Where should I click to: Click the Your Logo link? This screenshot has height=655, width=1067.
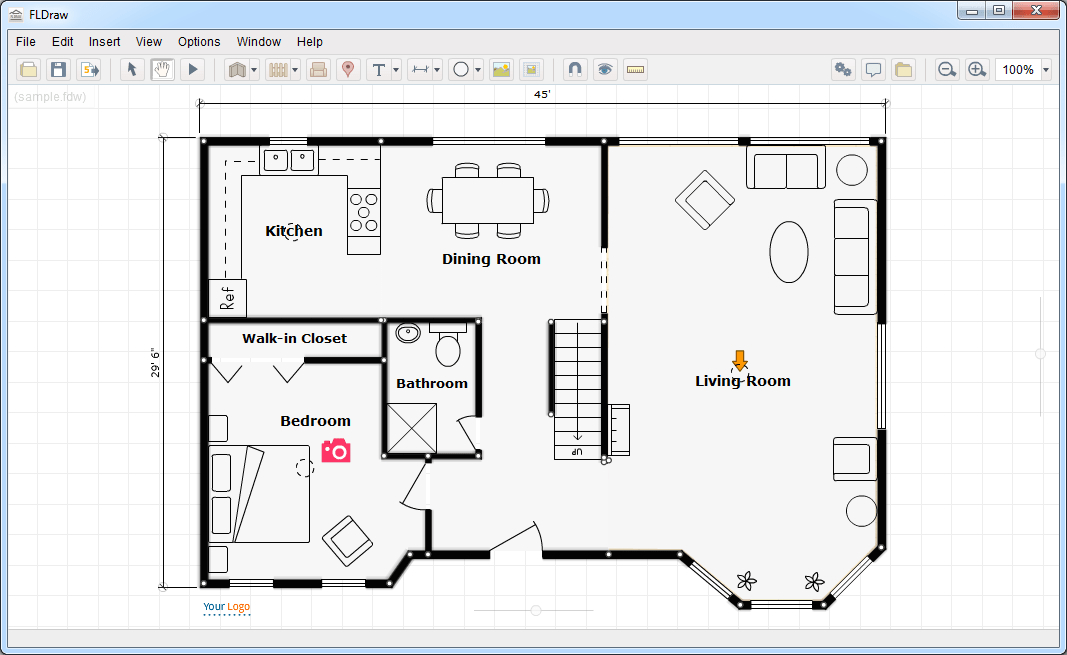[x=227, y=607]
